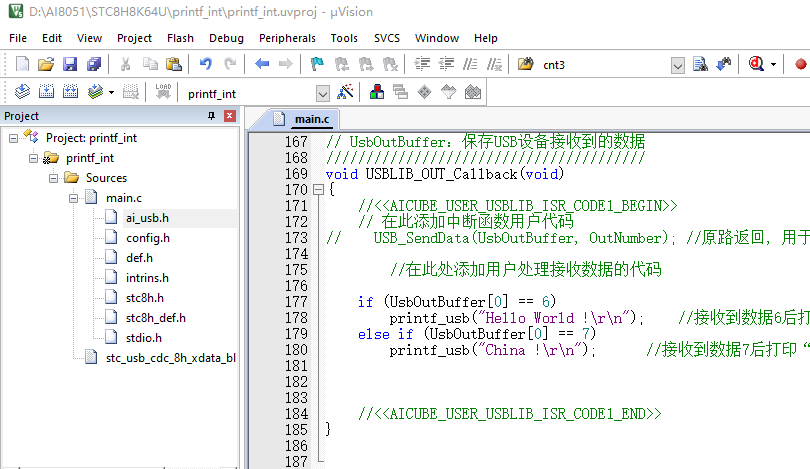Open Manage Run-Time Environment diamond icon
The image size is (810, 469).
coord(424,92)
